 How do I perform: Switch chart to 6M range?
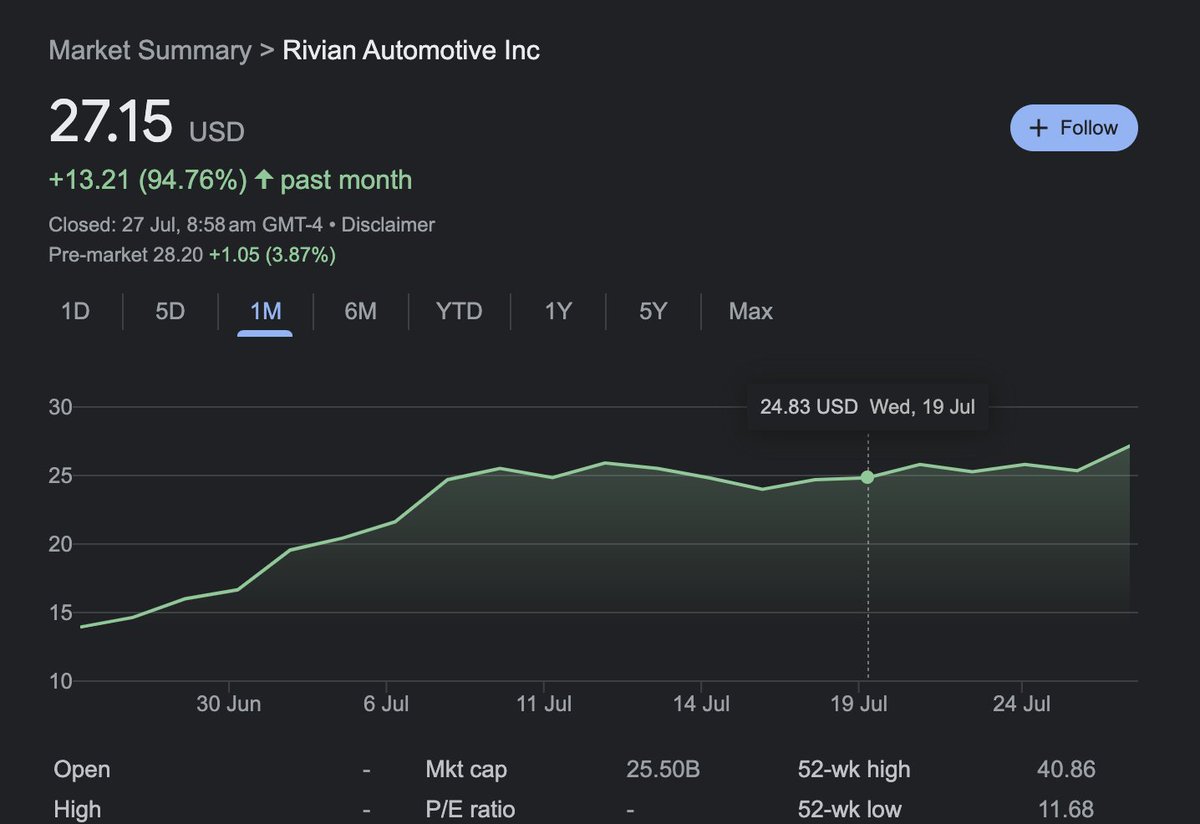coord(360,311)
